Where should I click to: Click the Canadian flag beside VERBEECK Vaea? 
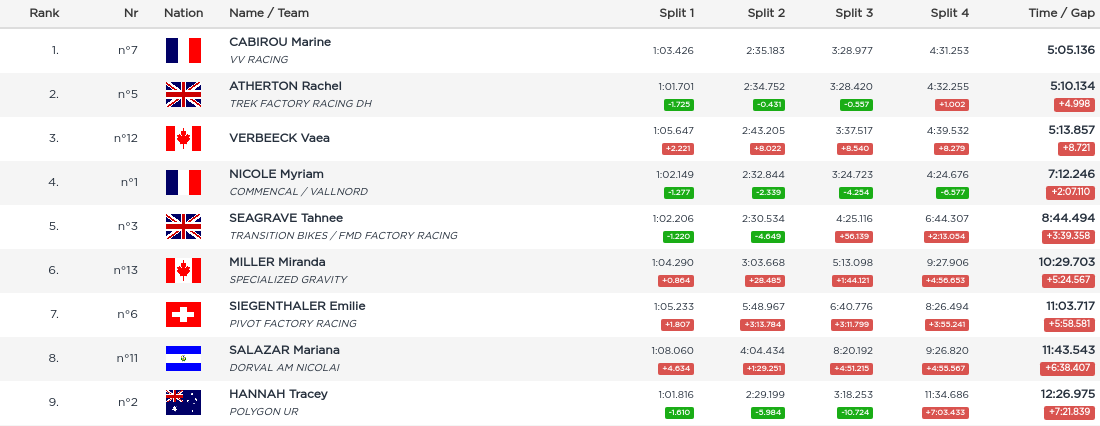[183, 138]
